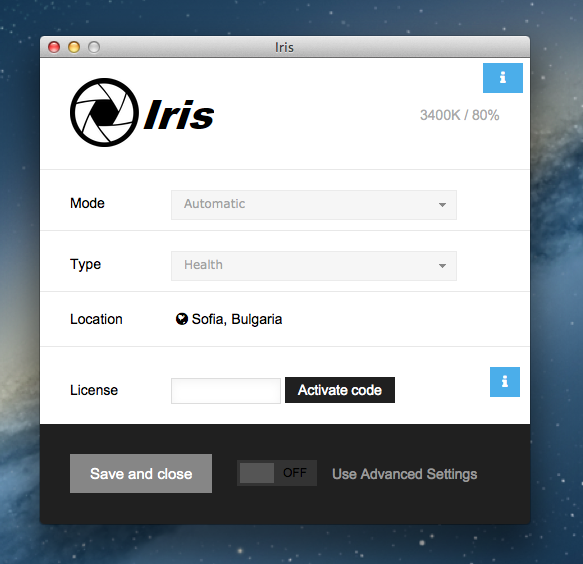Click the globe icon next to Sofia
Screen dimensions: 583x564
pos(182,319)
